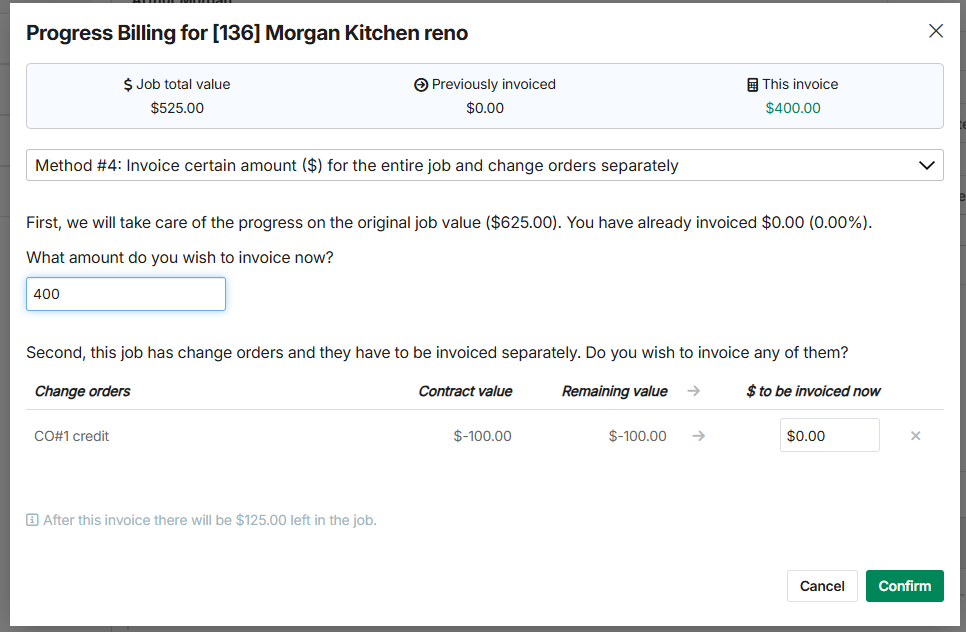Click the $400.00 This invoice amount
The width and height of the screenshot is (966, 632).
[x=793, y=108]
